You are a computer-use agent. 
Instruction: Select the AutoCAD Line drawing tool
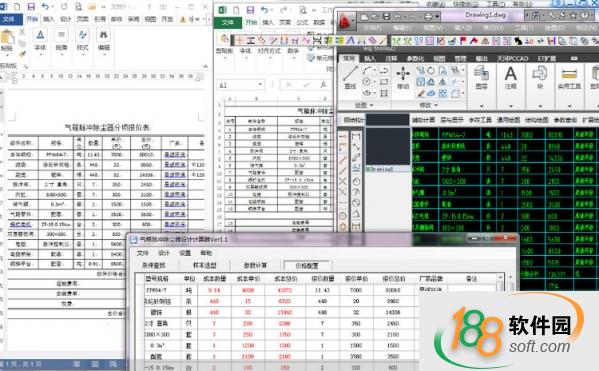coord(350,78)
